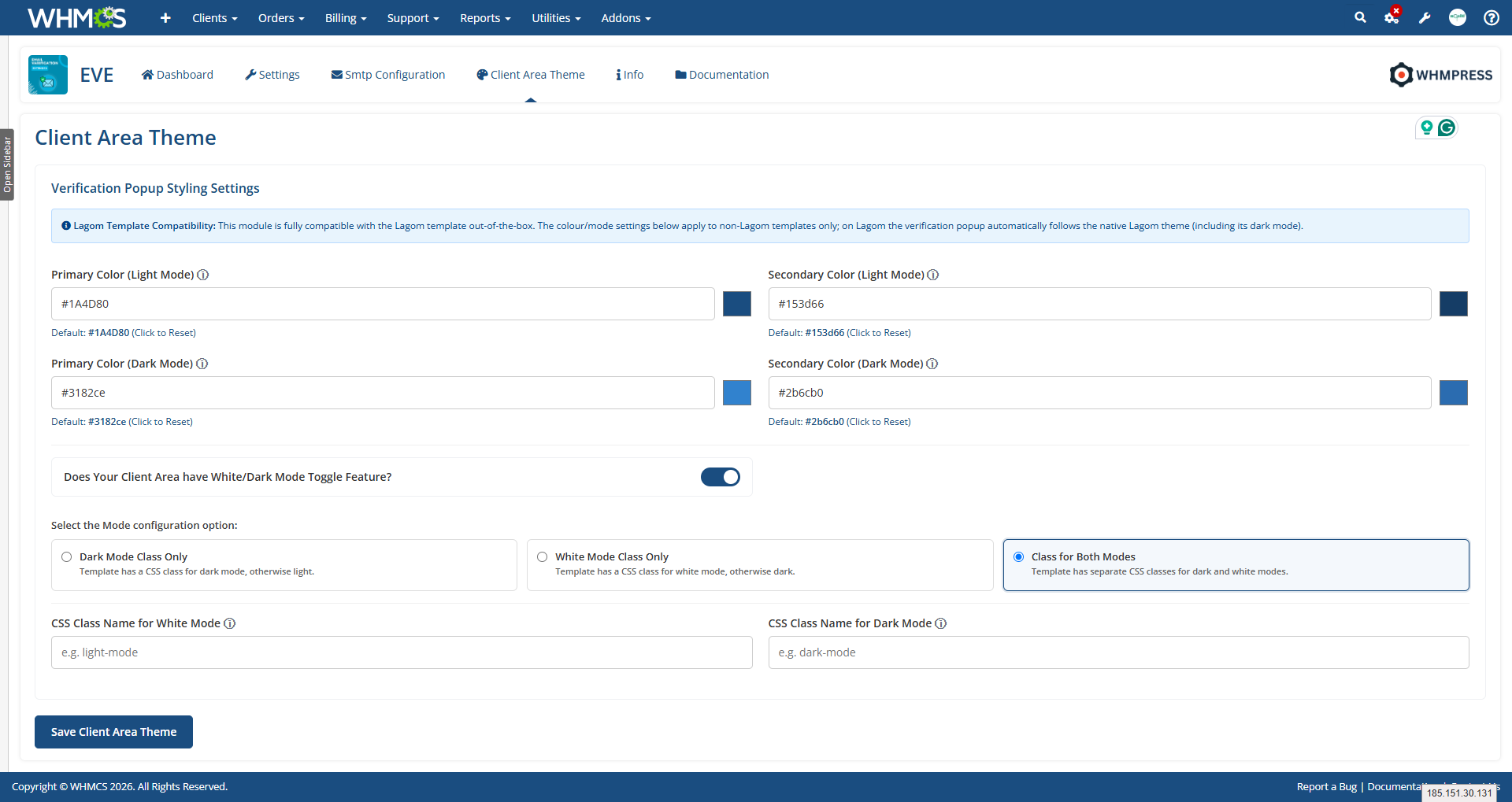Open the Settings tab

click(272, 75)
